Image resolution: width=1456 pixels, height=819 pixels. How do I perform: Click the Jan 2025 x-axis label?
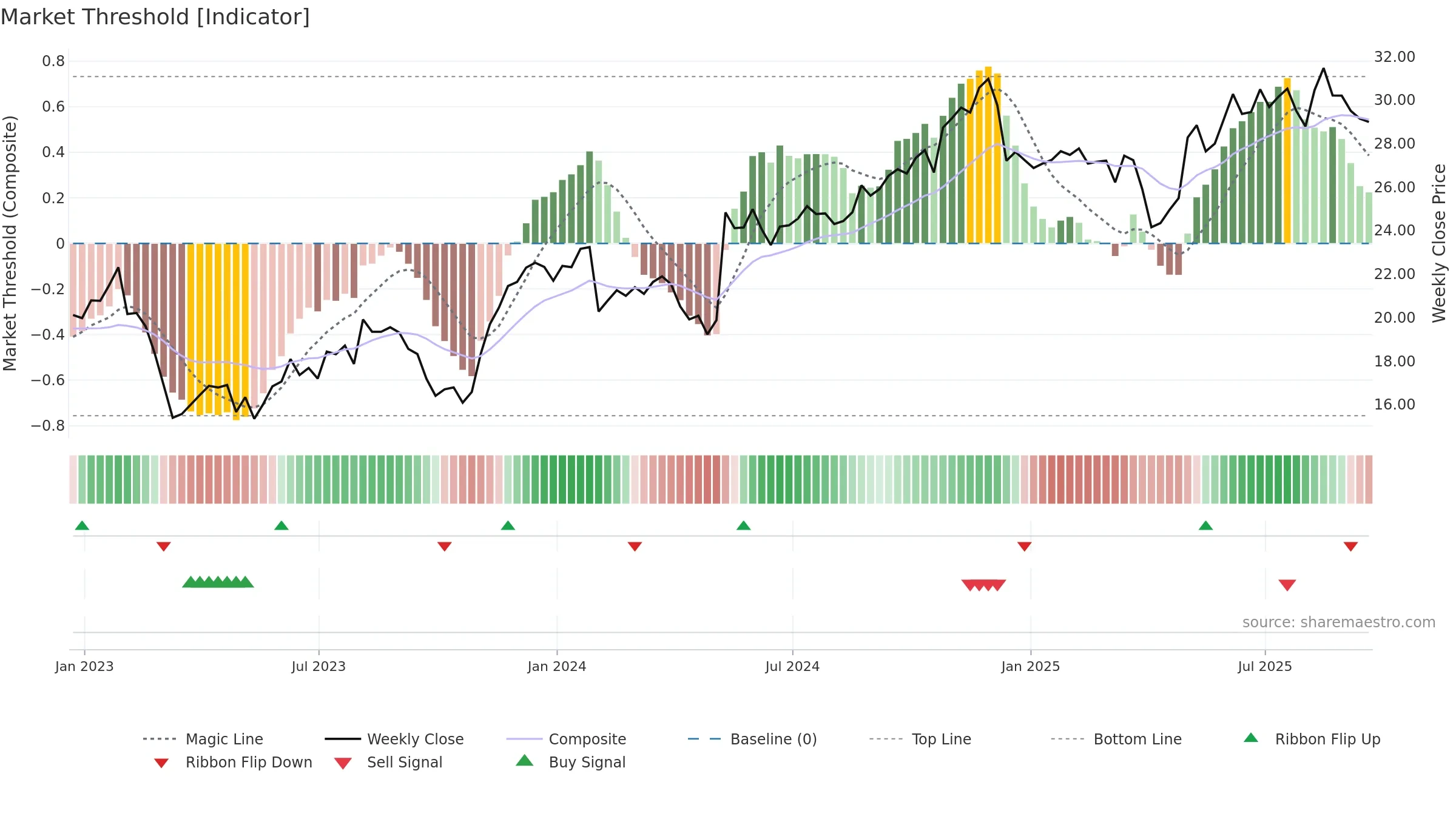pyautogui.click(x=1031, y=667)
